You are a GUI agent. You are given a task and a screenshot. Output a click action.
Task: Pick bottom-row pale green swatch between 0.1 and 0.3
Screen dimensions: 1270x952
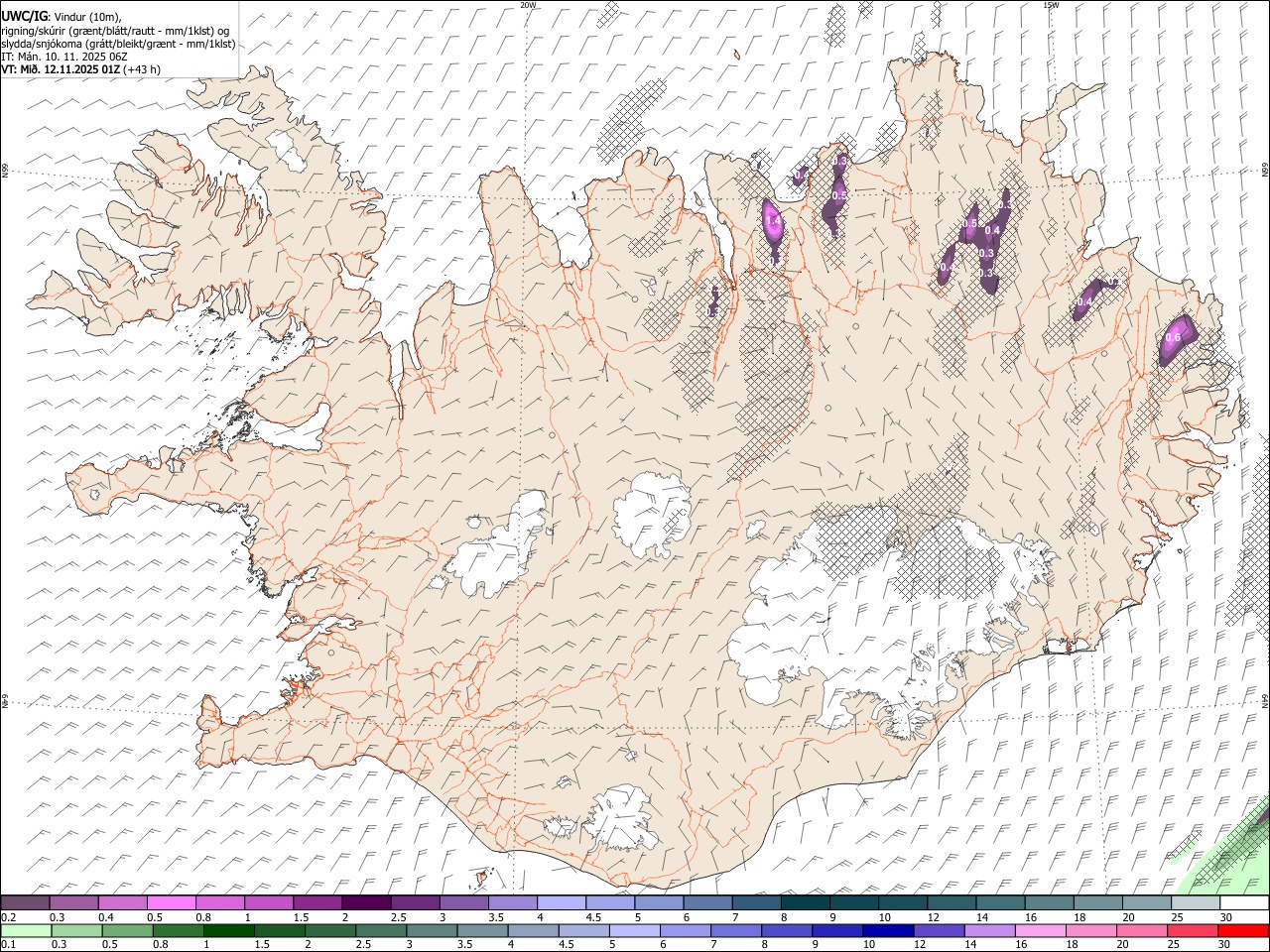[25, 931]
